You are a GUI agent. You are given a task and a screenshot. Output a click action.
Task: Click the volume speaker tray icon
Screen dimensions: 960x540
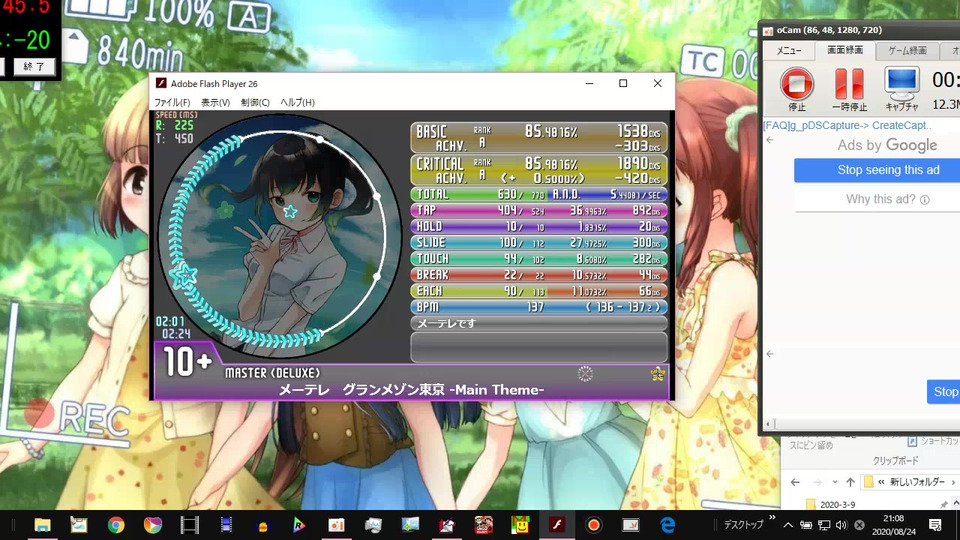842,525
